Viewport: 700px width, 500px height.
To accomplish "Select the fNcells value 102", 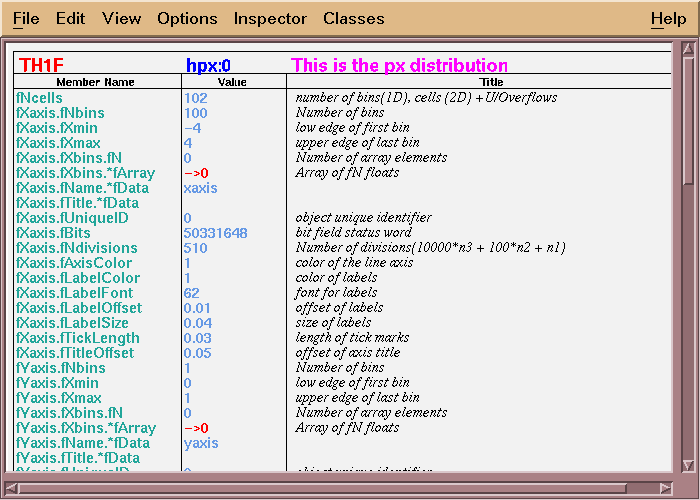I will point(195,98).
